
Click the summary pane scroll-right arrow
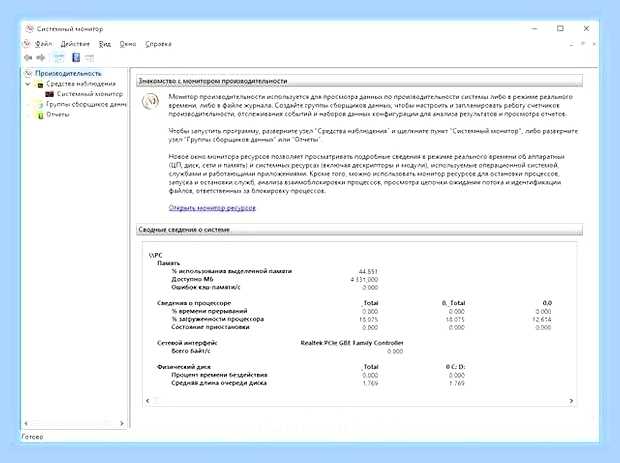coord(571,401)
